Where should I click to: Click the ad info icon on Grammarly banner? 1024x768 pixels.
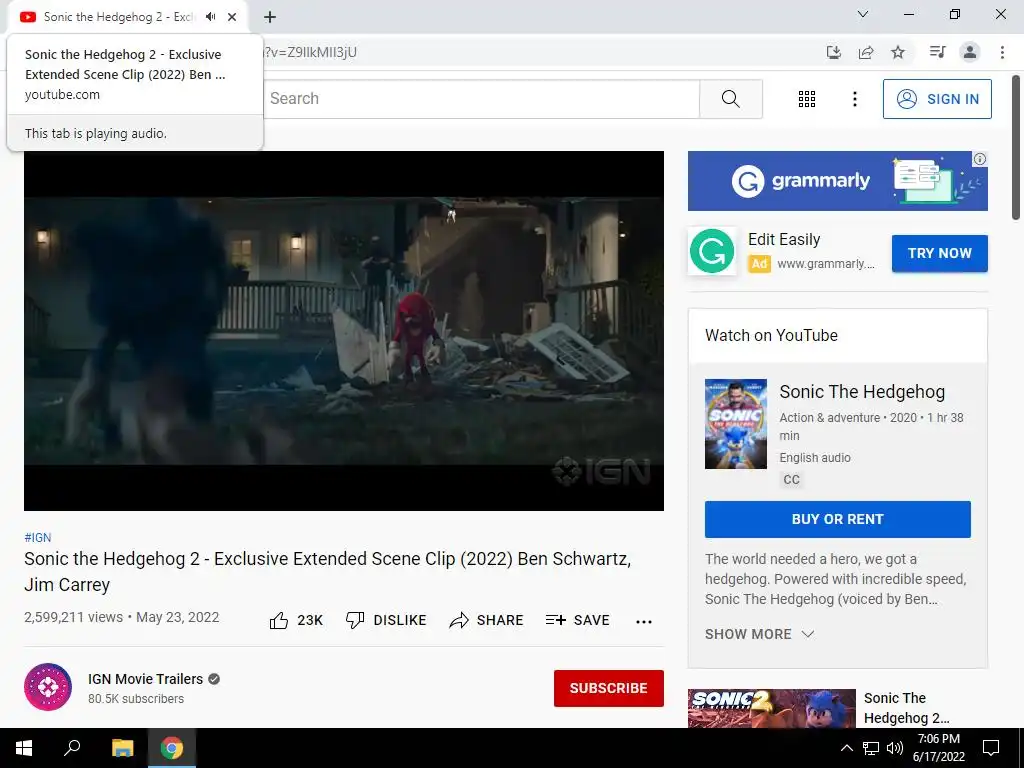pos(979,159)
